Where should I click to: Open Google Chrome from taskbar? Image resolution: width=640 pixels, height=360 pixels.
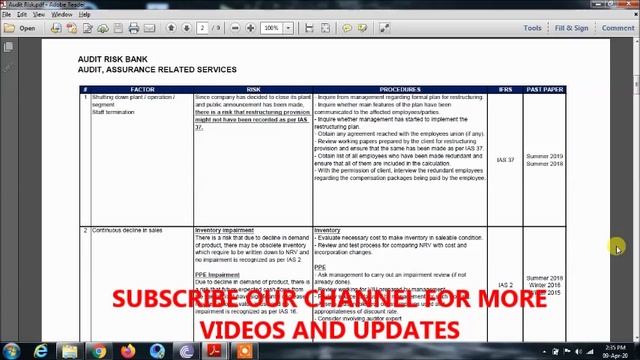point(99,351)
